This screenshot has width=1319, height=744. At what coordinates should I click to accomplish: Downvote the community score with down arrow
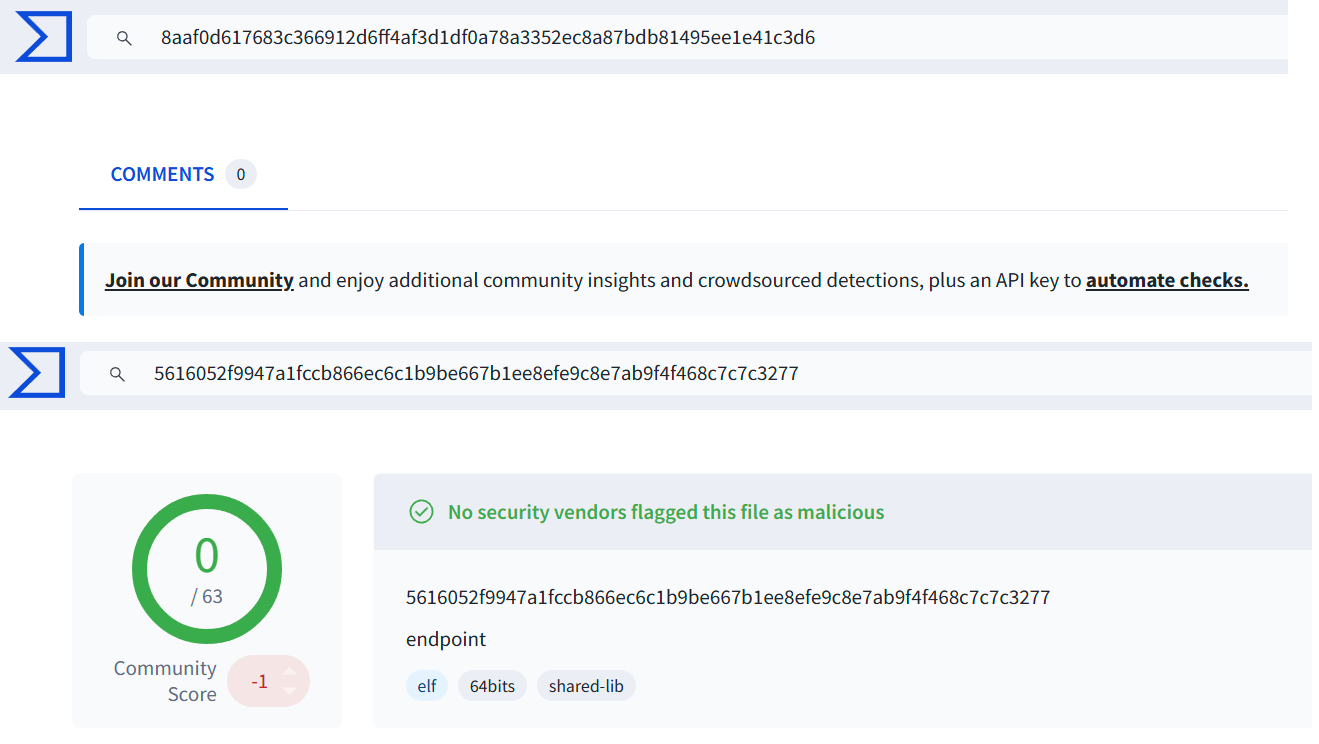[289, 691]
